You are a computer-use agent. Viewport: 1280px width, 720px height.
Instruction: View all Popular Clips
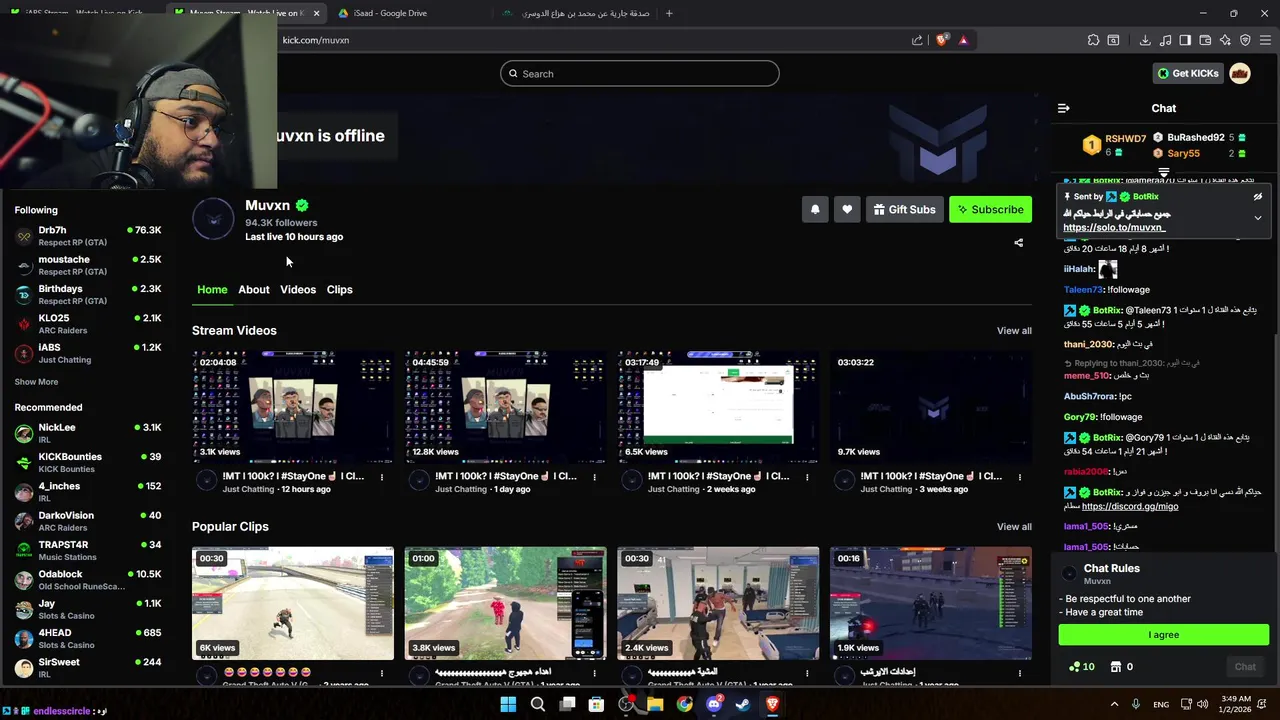click(x=1014, y=527)
